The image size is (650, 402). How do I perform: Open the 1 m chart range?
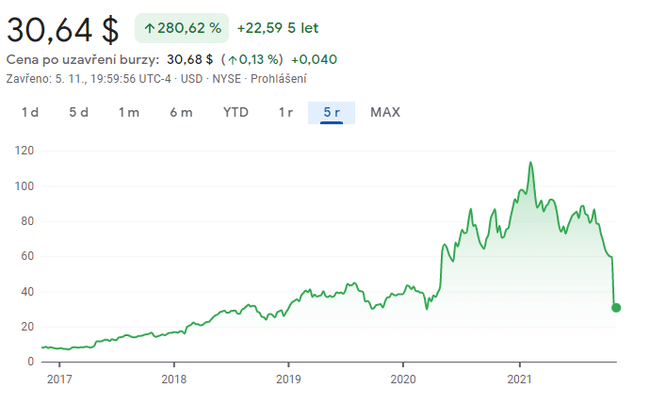click(129, 112)
